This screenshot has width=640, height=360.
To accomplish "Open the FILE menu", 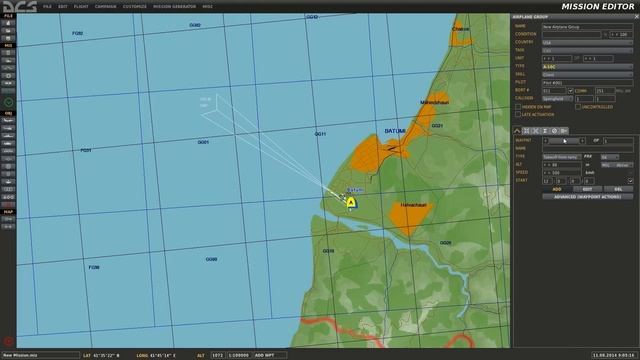I will click(47, 7).
